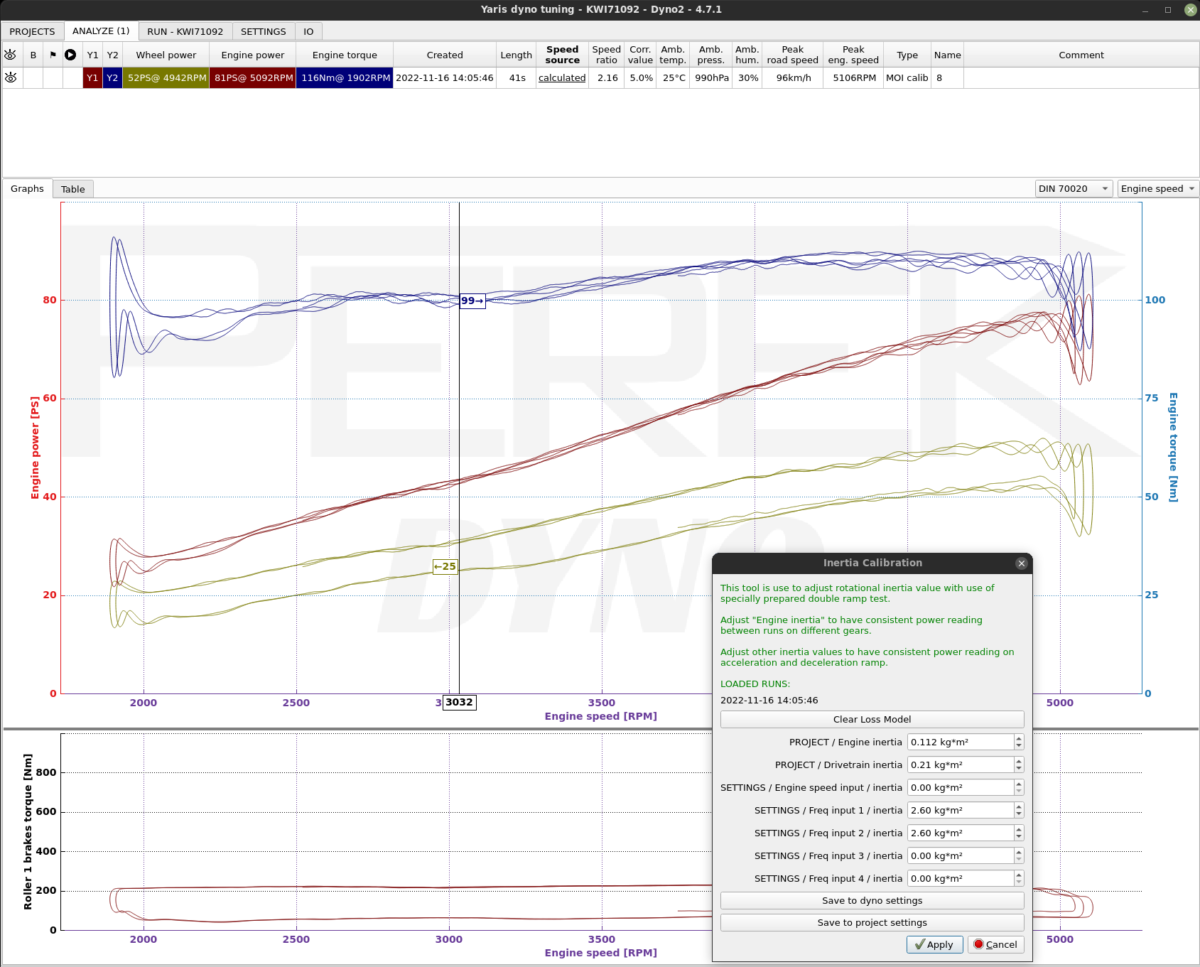Apply the inertia calibration values
This screenshot has height=967, width=1200.
tap(934, 944)
